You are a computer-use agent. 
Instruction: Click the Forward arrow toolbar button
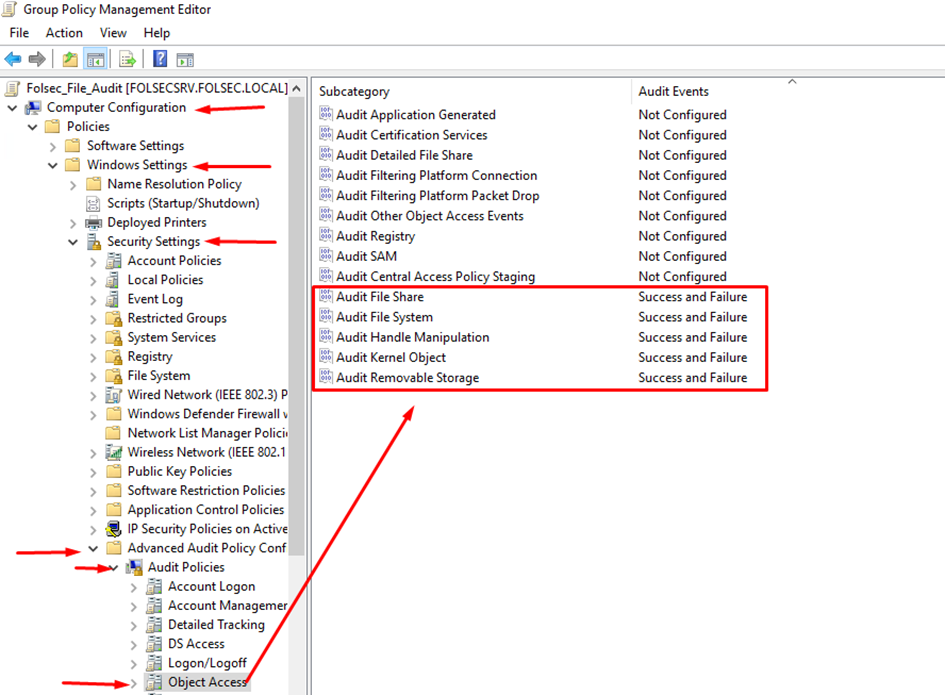click(x=37, y=59)
